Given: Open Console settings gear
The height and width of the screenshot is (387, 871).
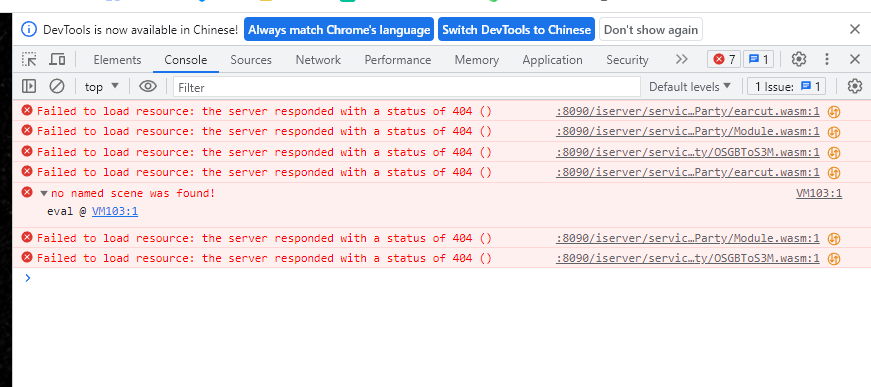Looking at the screenshot, I should [x=855, y=86].
